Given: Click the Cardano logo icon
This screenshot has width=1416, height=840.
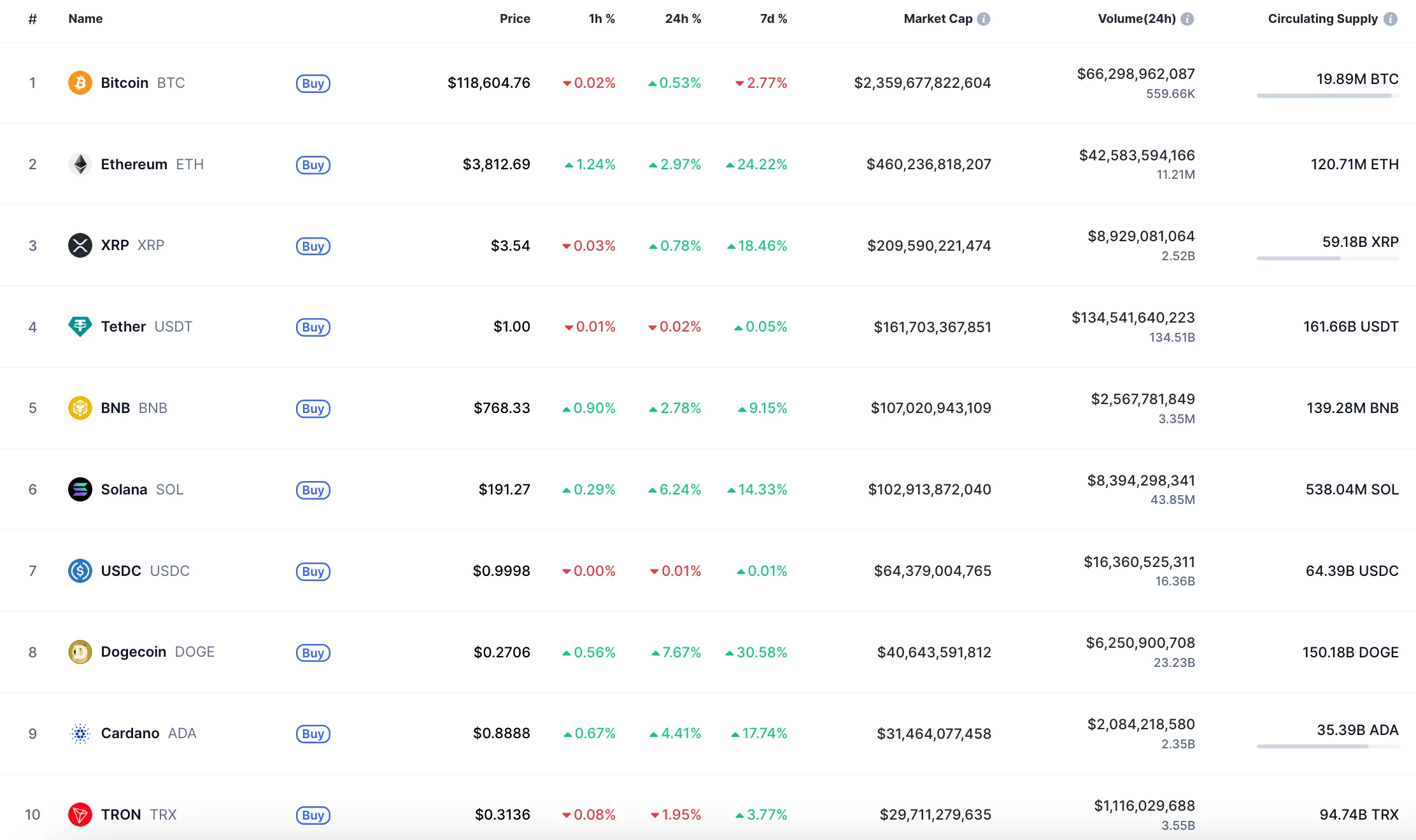Looking at the screenshot, I should [x=80, y=733].
